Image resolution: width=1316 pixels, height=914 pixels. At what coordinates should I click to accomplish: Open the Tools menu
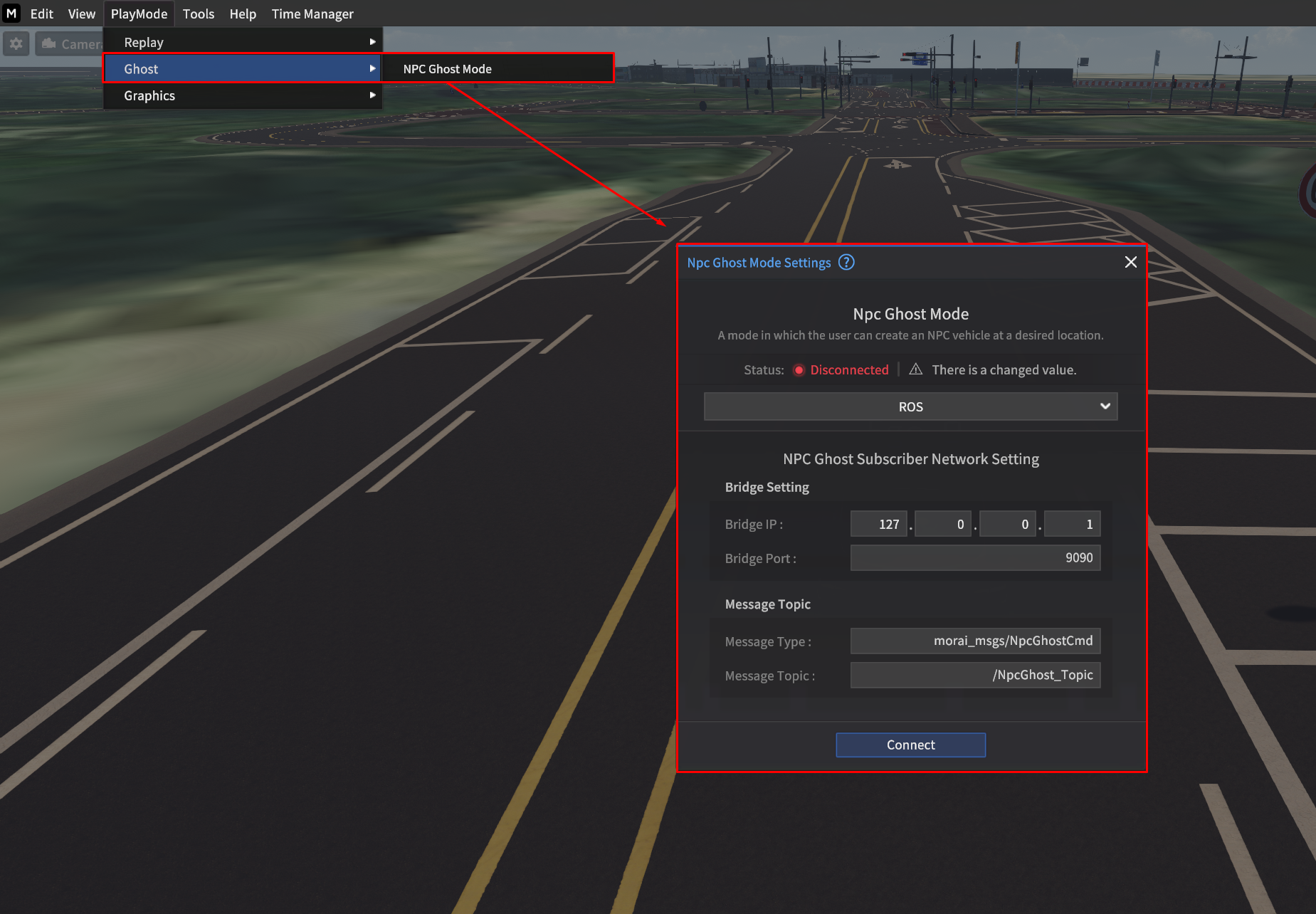pos(198,14)
